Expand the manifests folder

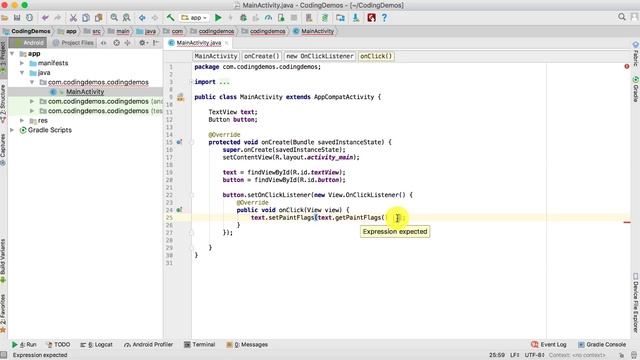[x=22, y=63]
